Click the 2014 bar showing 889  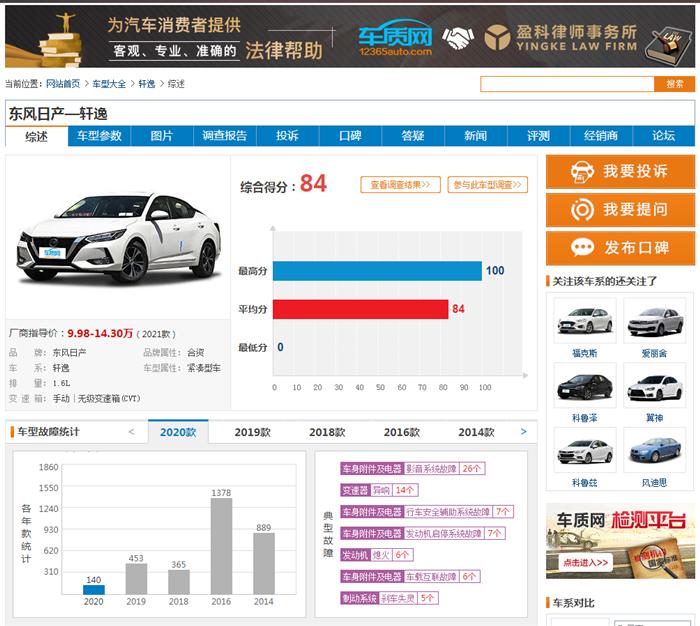(x=264, y=563)
